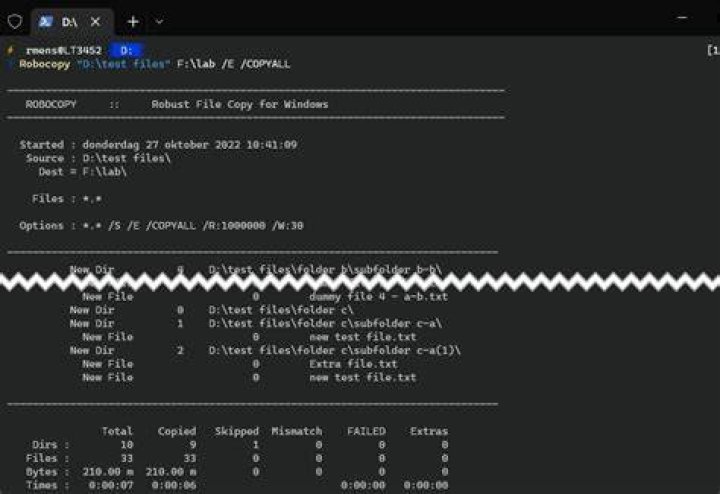Click the ROBOCOPY header title

[51, 104]
